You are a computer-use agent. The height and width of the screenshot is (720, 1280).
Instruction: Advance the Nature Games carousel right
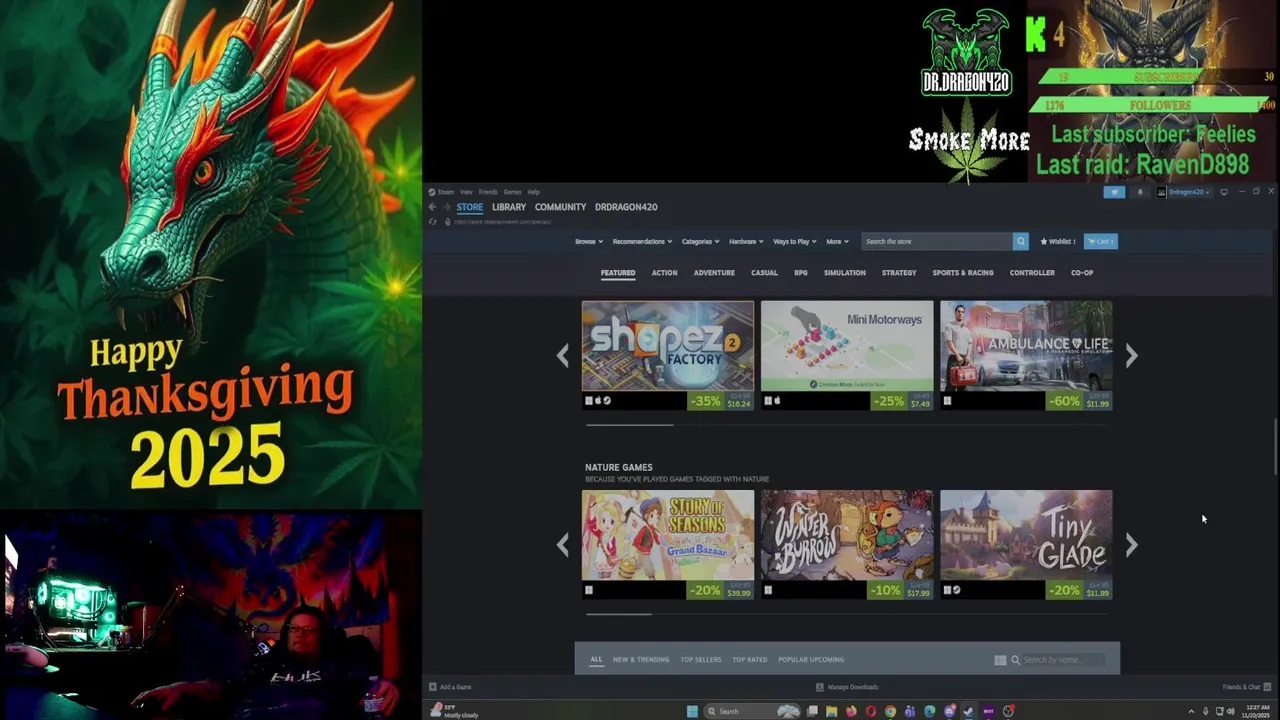(x=1131, y=545)
